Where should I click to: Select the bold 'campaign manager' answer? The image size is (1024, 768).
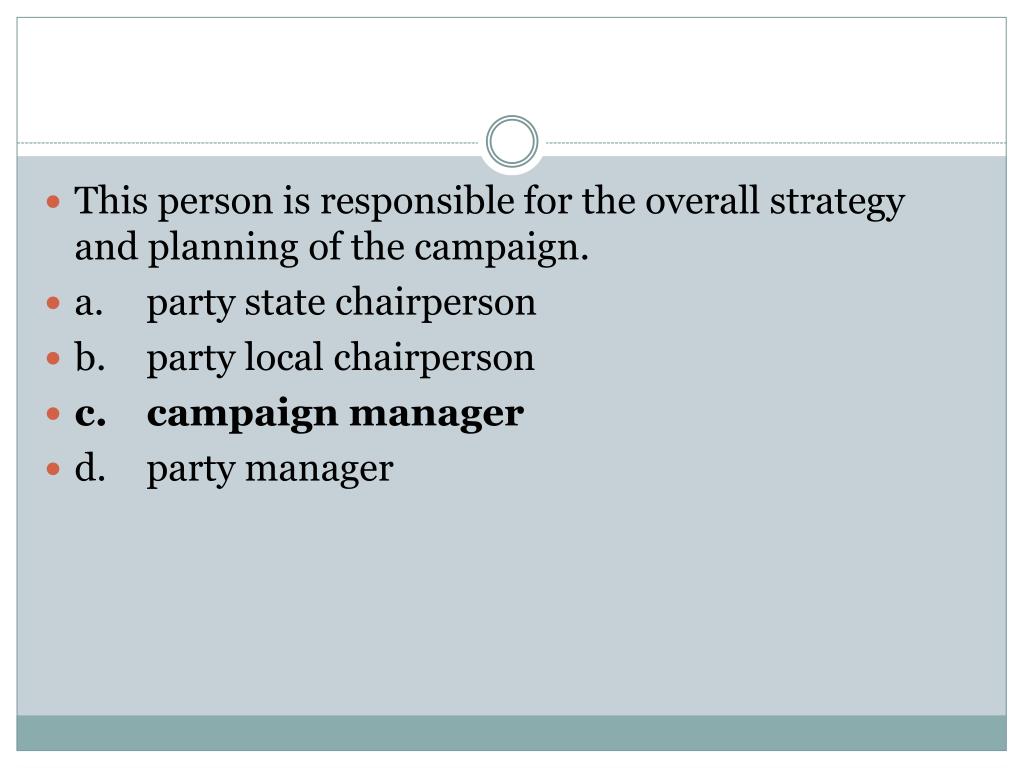tap(335, 414)
